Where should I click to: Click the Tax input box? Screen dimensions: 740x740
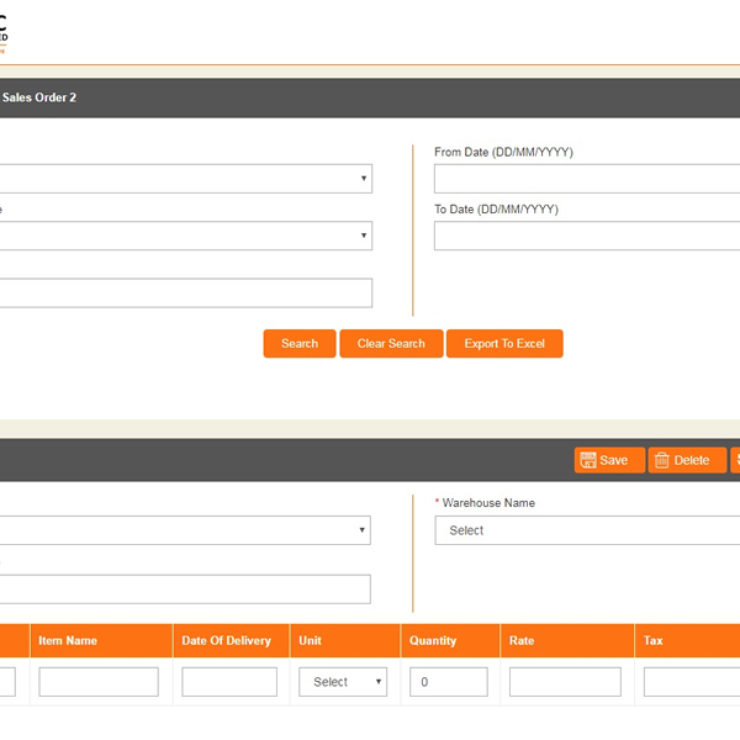coord(692,682)
